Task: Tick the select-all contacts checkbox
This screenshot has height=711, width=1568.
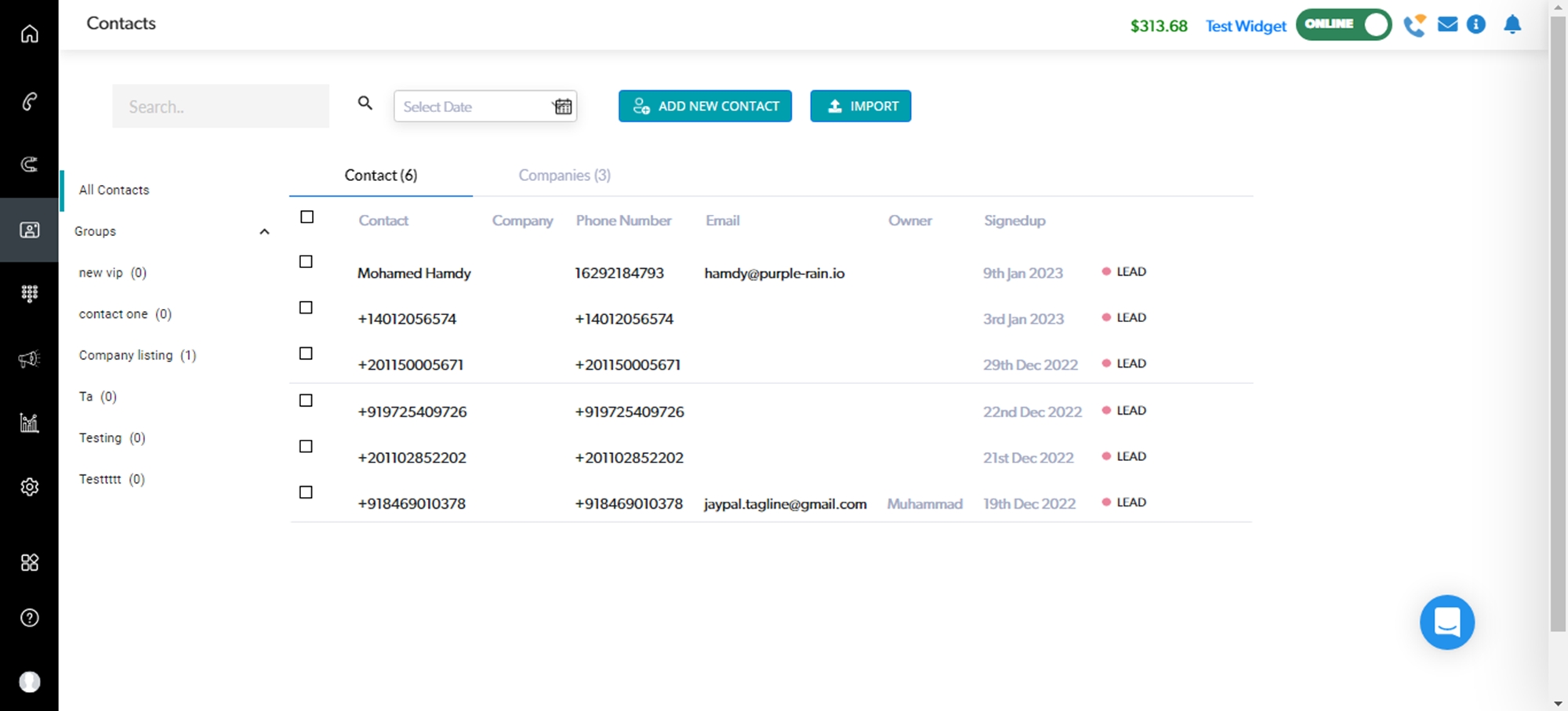Action: 307,217
